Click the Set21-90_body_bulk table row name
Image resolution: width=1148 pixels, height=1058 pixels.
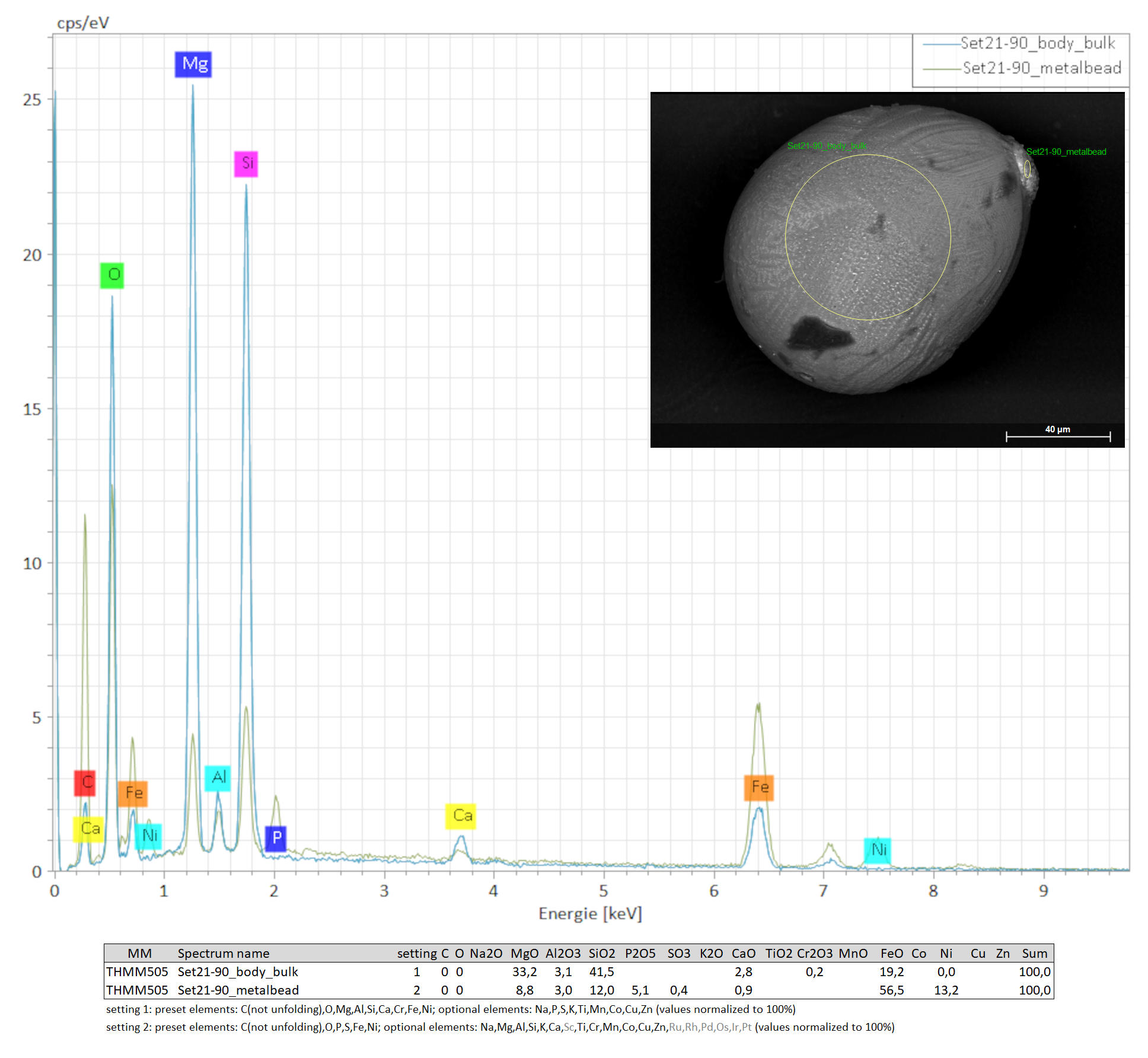tap(238, 971)
